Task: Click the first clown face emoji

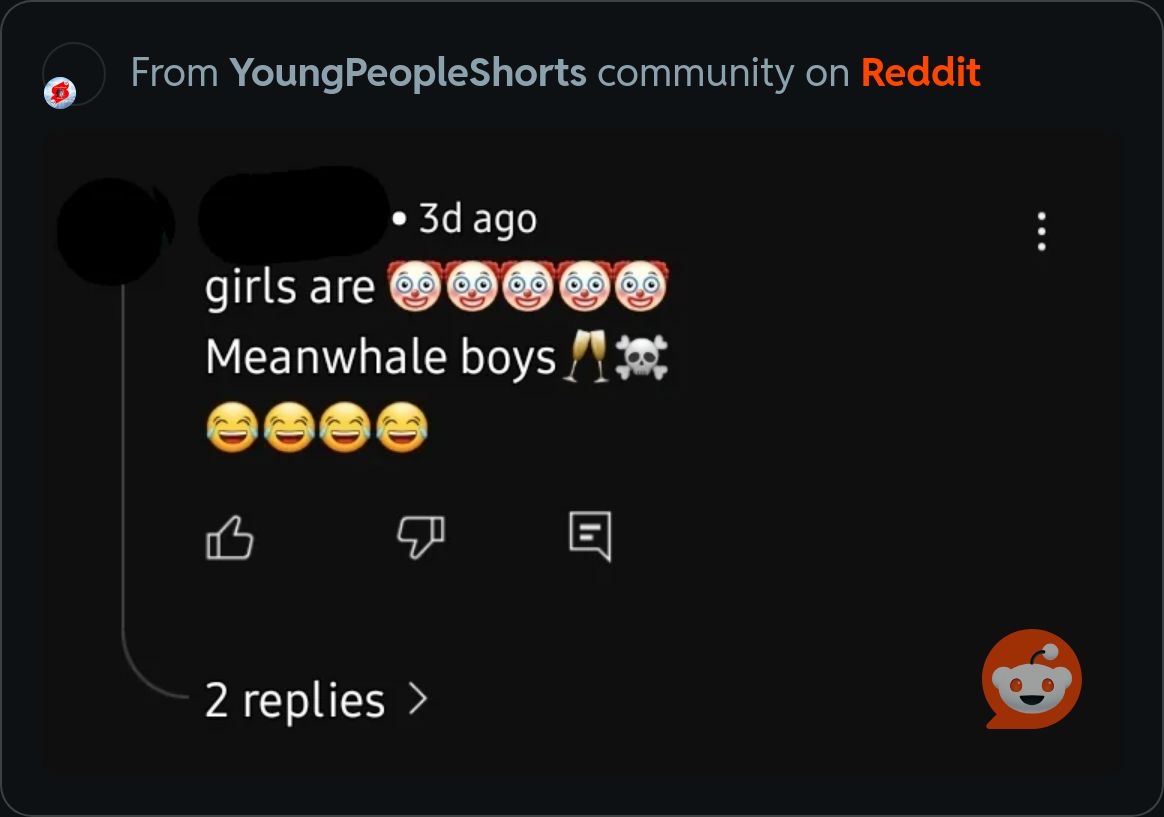Action: click(415, 286)
